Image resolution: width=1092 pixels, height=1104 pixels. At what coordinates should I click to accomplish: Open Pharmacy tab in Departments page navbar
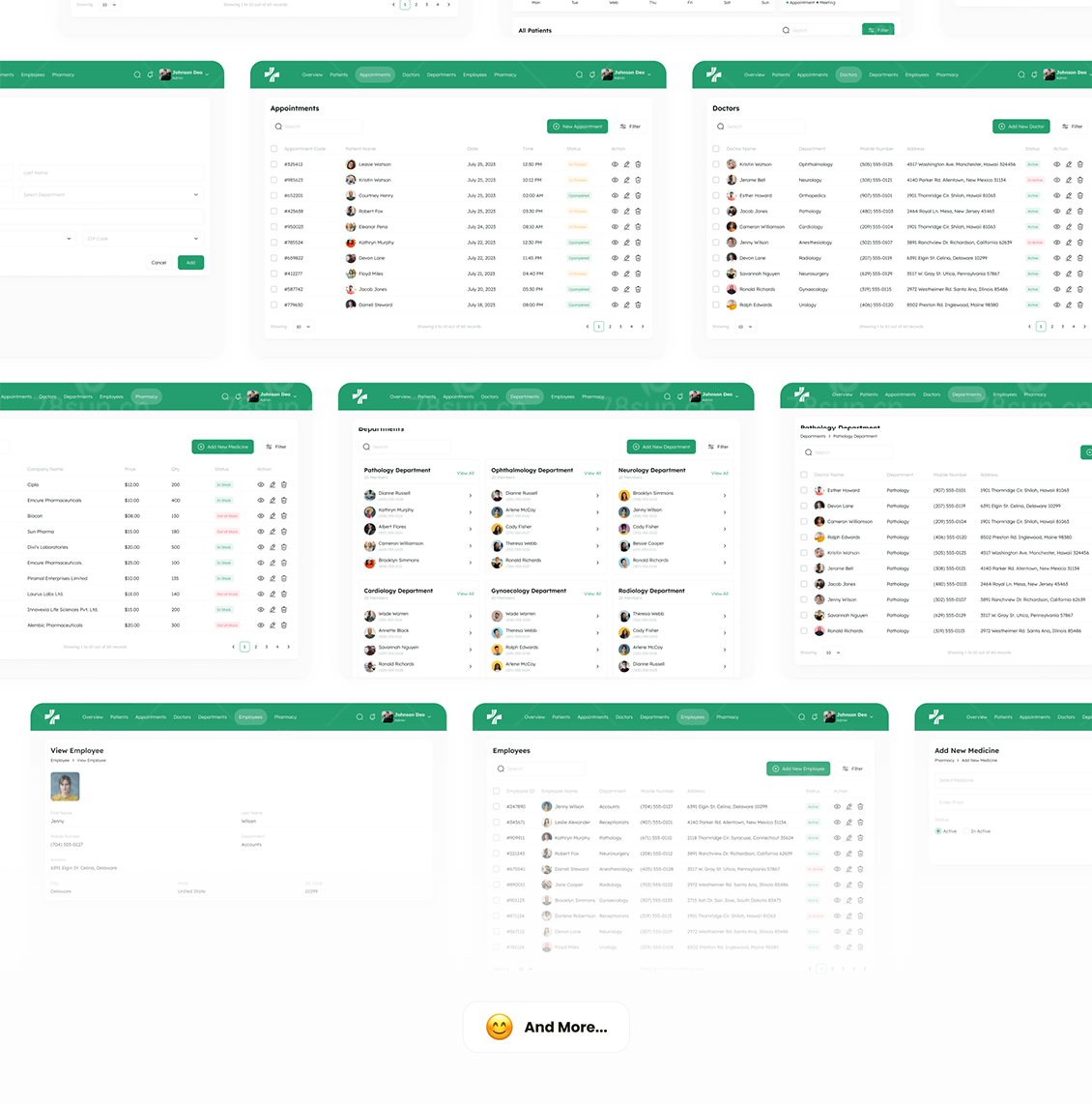(593, 396)
